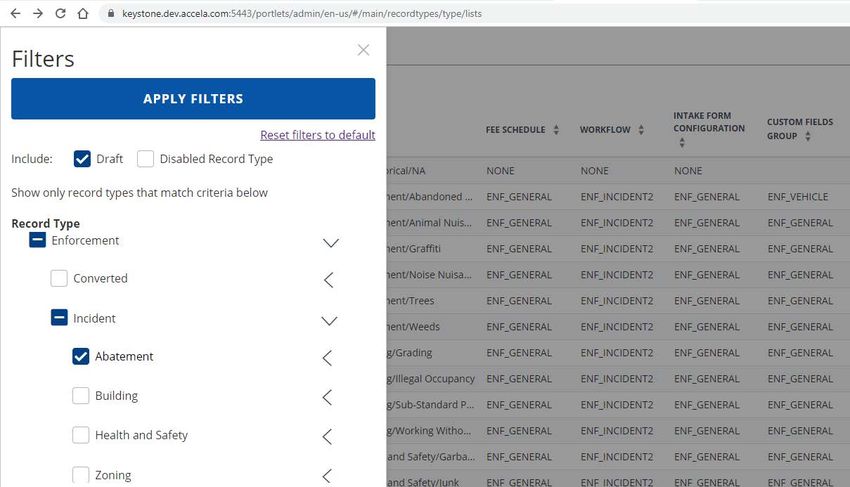Check the Health and Safety checkbox
Image resolution: width=850 pixels, height=487 pixels.
pos(81,435)
